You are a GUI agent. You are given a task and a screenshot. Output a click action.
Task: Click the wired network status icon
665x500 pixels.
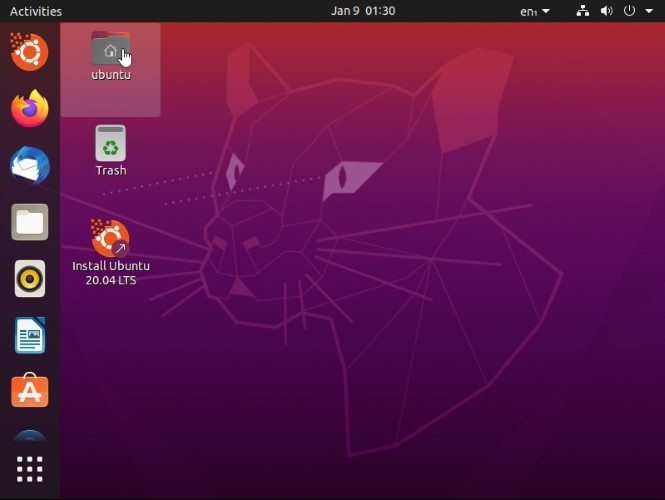point(583,11)
